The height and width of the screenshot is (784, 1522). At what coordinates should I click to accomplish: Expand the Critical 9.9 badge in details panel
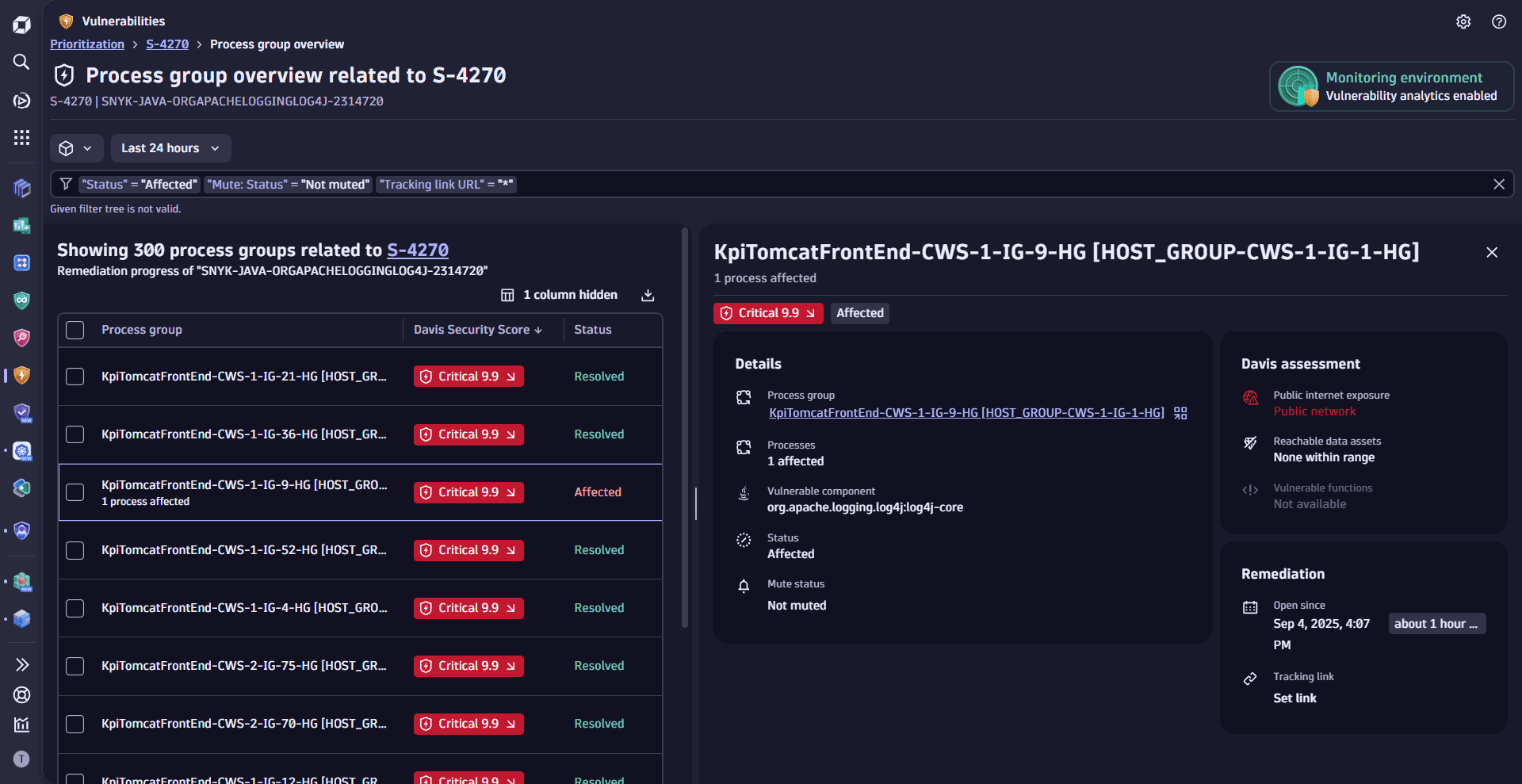point(768,313)
